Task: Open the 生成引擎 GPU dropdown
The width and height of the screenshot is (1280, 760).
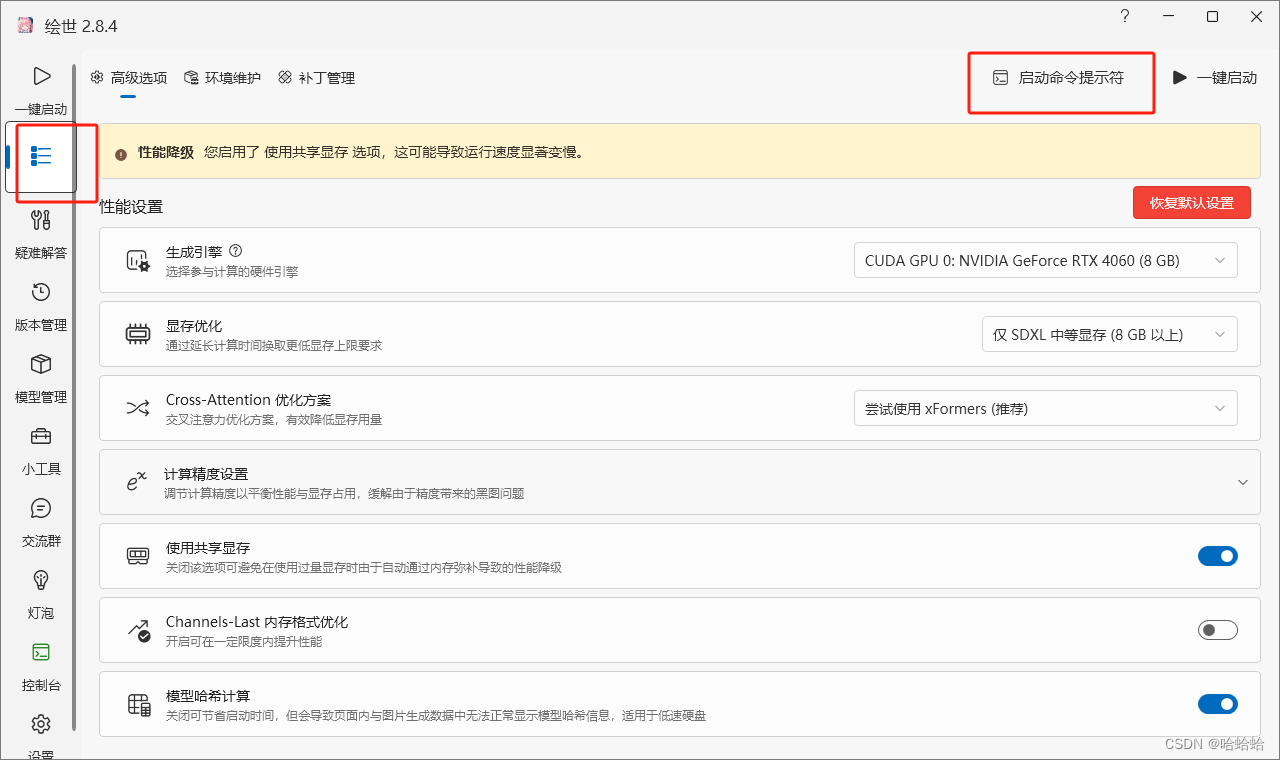Action: point(1045,260)
